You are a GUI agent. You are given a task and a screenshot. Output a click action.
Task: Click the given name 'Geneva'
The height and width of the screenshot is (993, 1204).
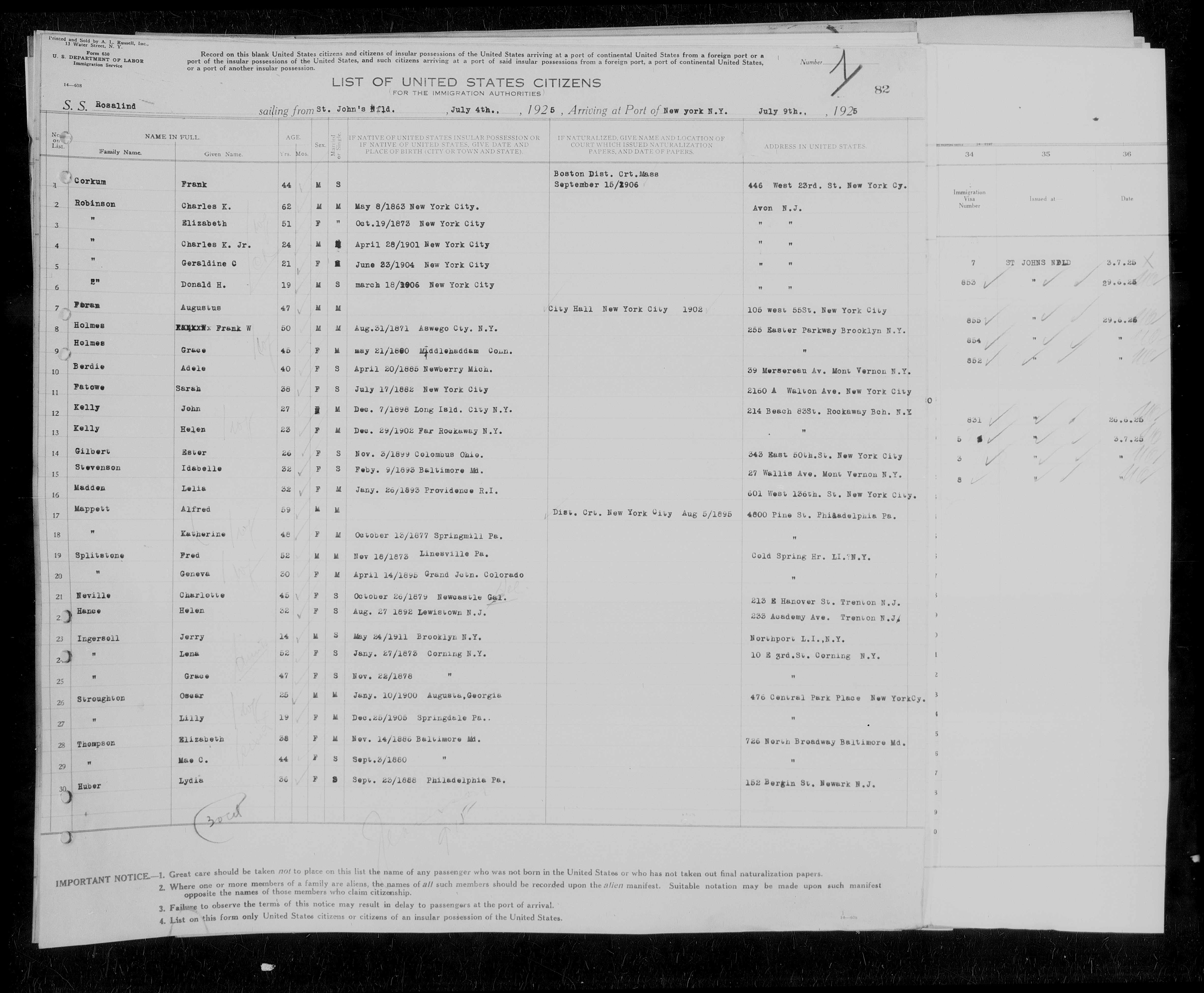(195, 574)
